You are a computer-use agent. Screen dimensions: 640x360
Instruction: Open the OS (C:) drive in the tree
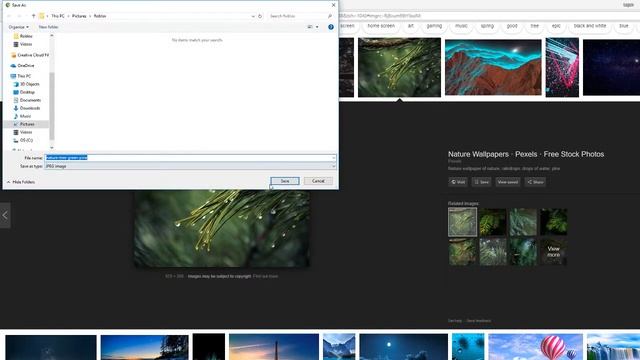(23, 140)
